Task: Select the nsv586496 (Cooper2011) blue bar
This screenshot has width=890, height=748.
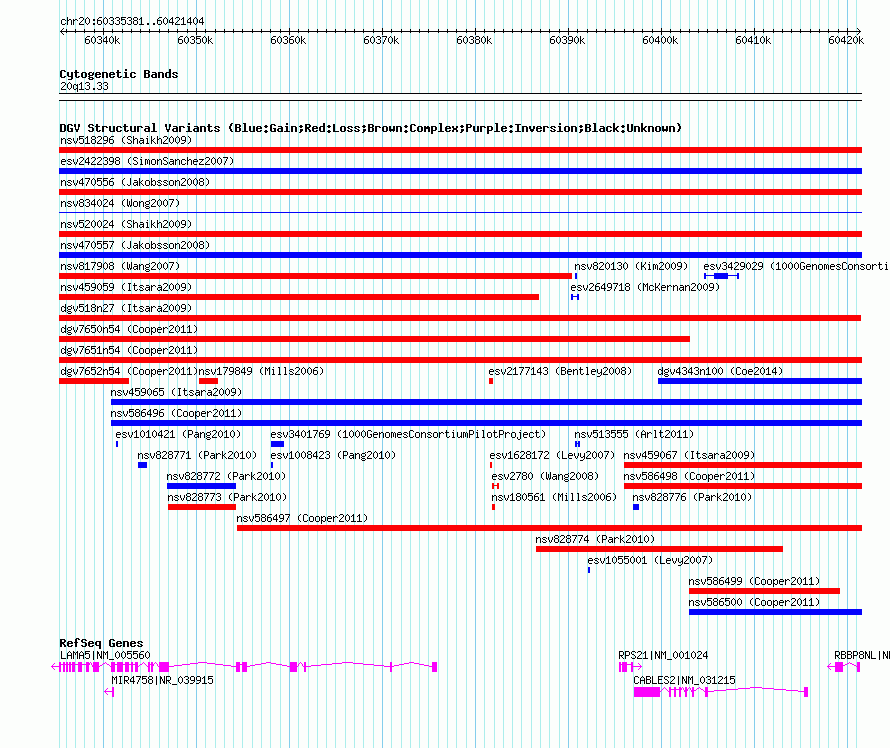Action: pyautogui.click(x=486, y=423)
